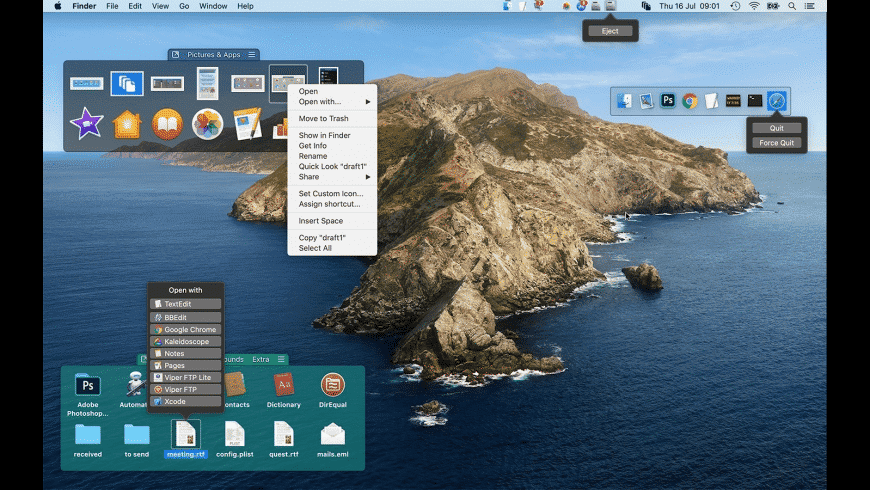Open the Pictures & Apps panel menu icon
The width and height of the screenshot is (870, 490).
click(252, 54)
